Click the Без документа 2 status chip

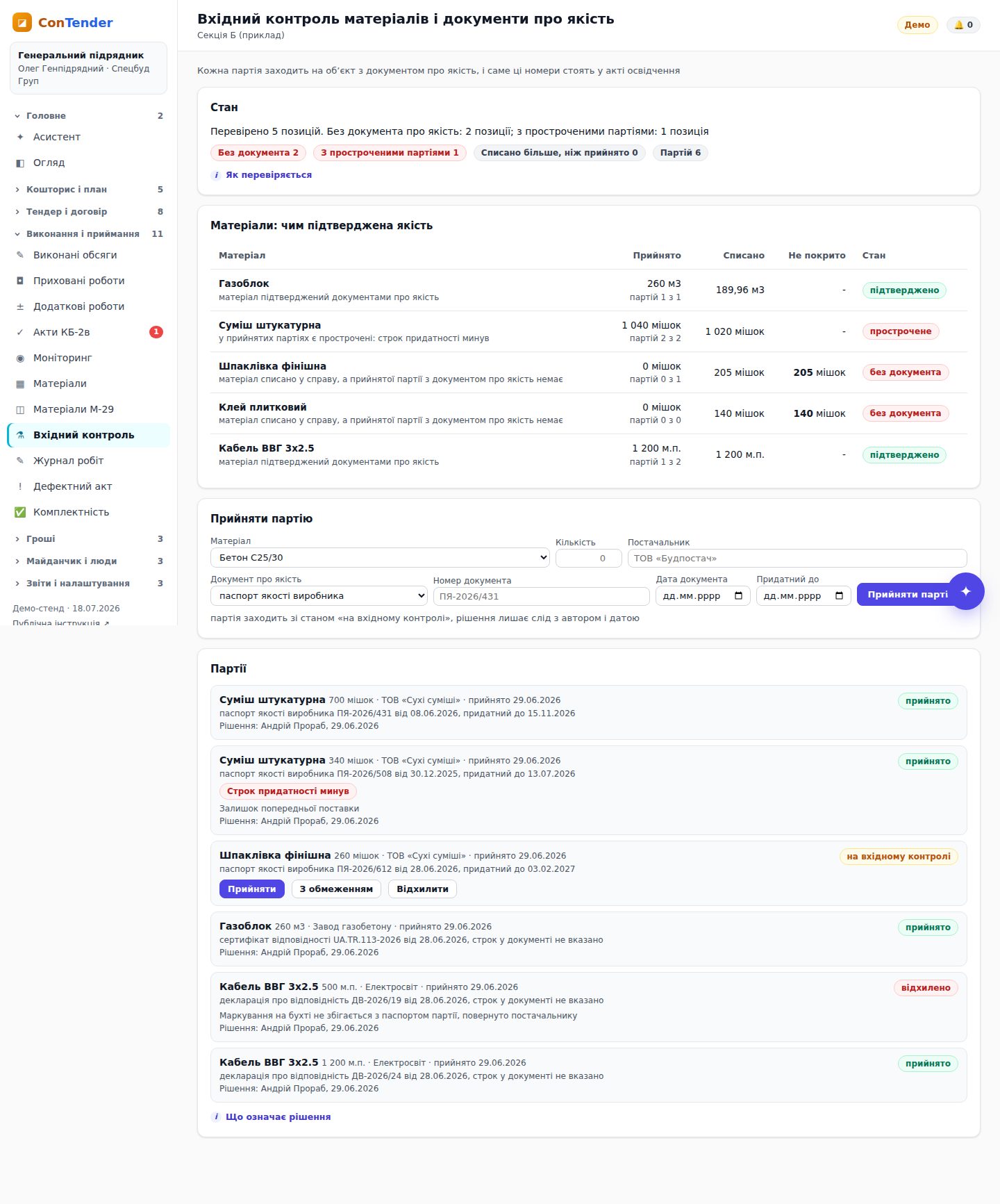click(258, 153)
